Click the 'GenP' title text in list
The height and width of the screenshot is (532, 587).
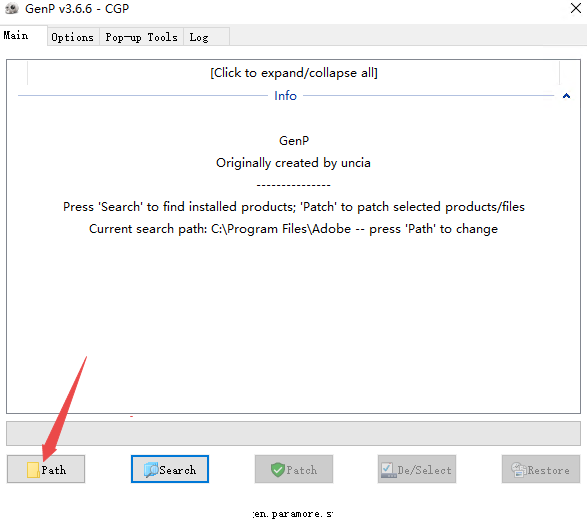(x=294, y=141)
